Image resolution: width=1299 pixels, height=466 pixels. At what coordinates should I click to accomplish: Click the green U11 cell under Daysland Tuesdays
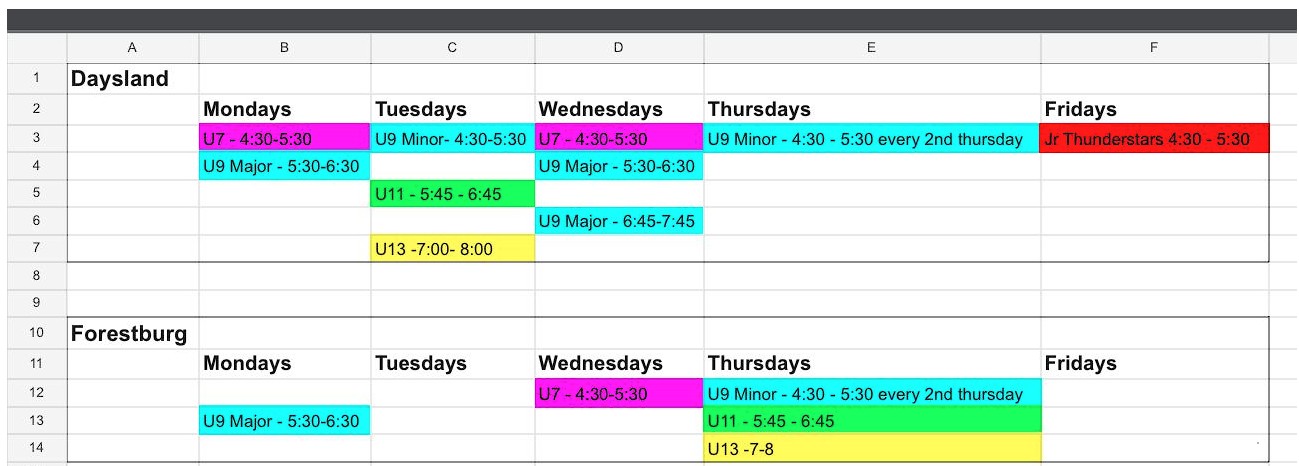pos(452,194)
